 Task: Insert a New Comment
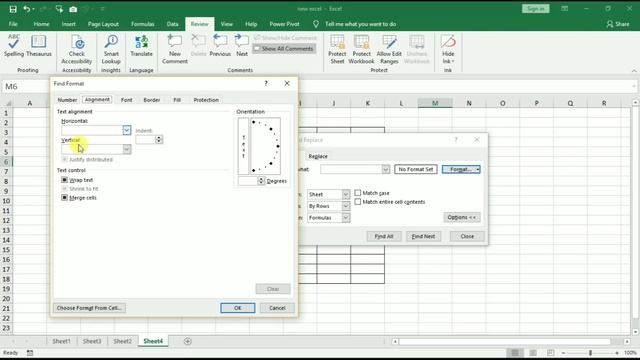coord(175,49)
